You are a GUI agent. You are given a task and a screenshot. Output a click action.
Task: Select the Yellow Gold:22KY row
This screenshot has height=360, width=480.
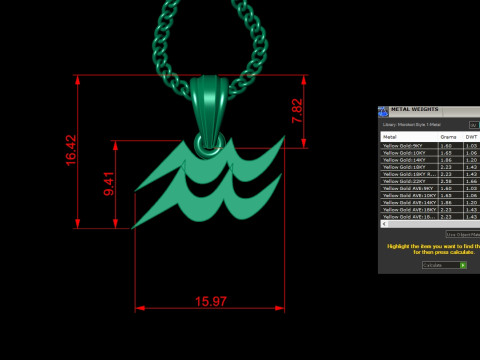click(430, 181)
